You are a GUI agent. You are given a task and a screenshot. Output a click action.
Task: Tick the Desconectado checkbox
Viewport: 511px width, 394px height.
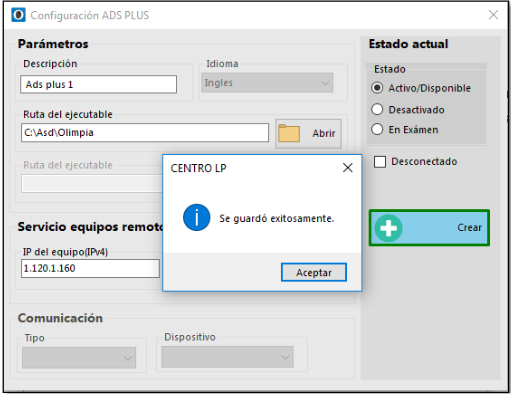pyautogui.click(x=380, y=162)
